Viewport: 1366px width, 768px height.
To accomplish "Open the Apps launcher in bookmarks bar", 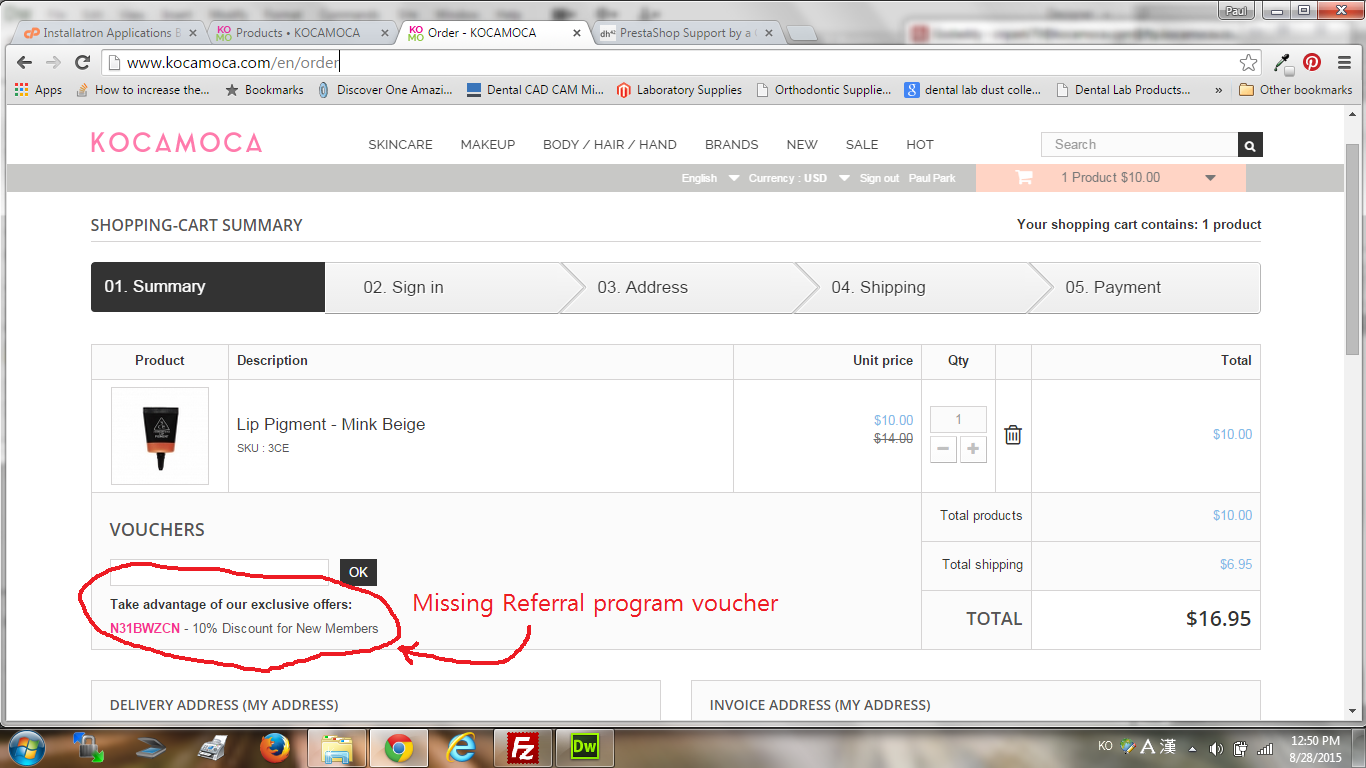I will (39, 90).
